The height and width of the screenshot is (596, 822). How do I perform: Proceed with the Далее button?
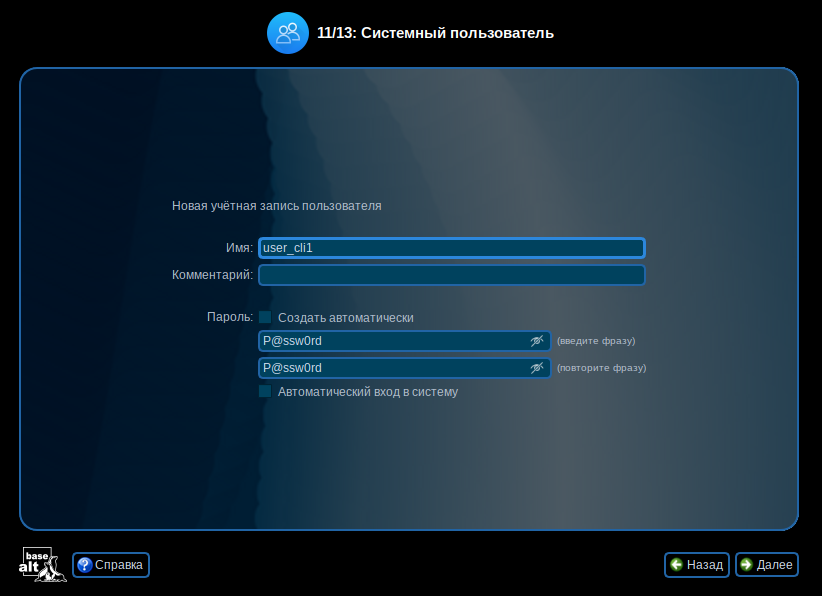pos(767,565)
